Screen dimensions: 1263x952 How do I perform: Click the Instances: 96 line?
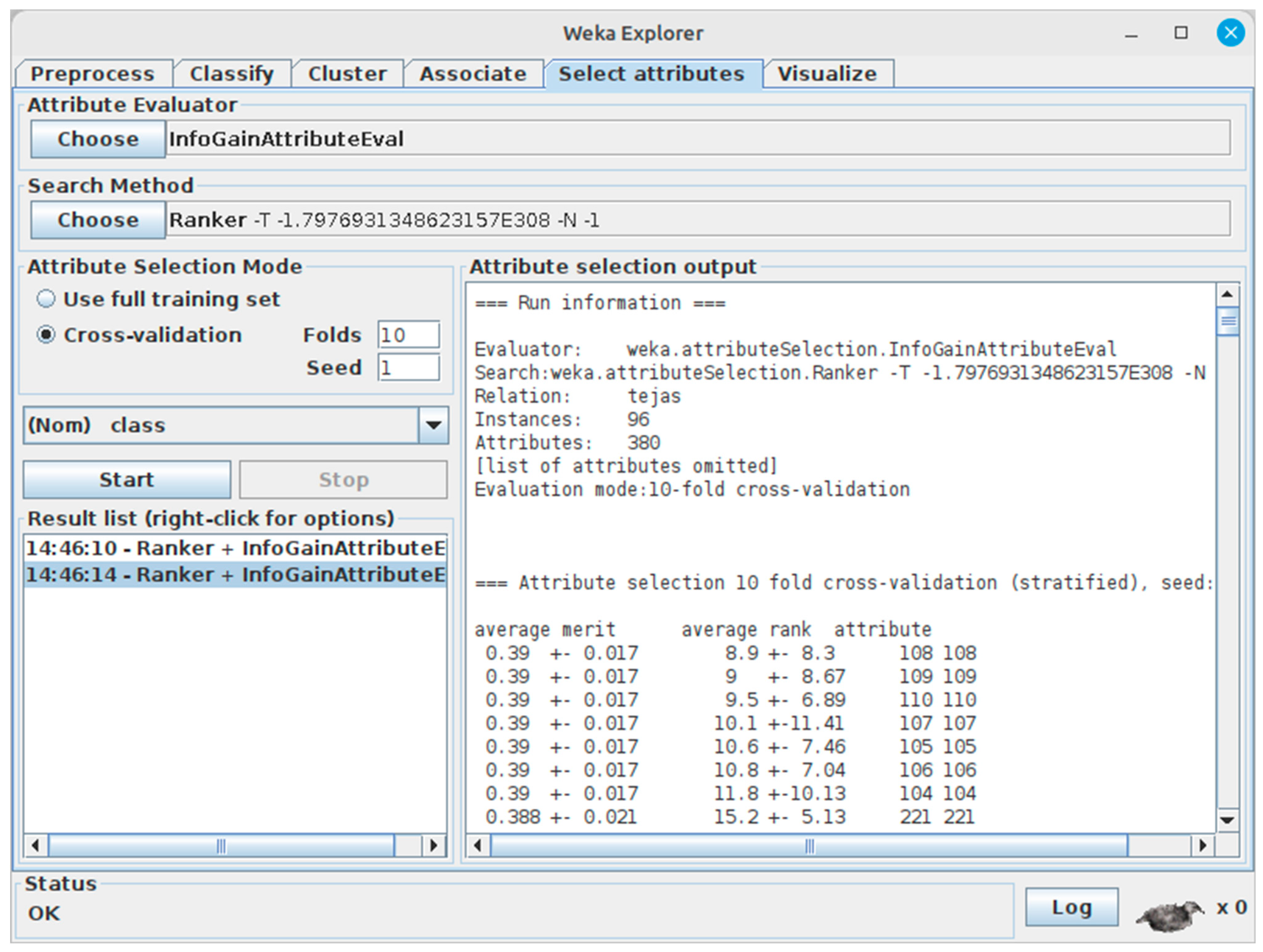tap(562, 420)
